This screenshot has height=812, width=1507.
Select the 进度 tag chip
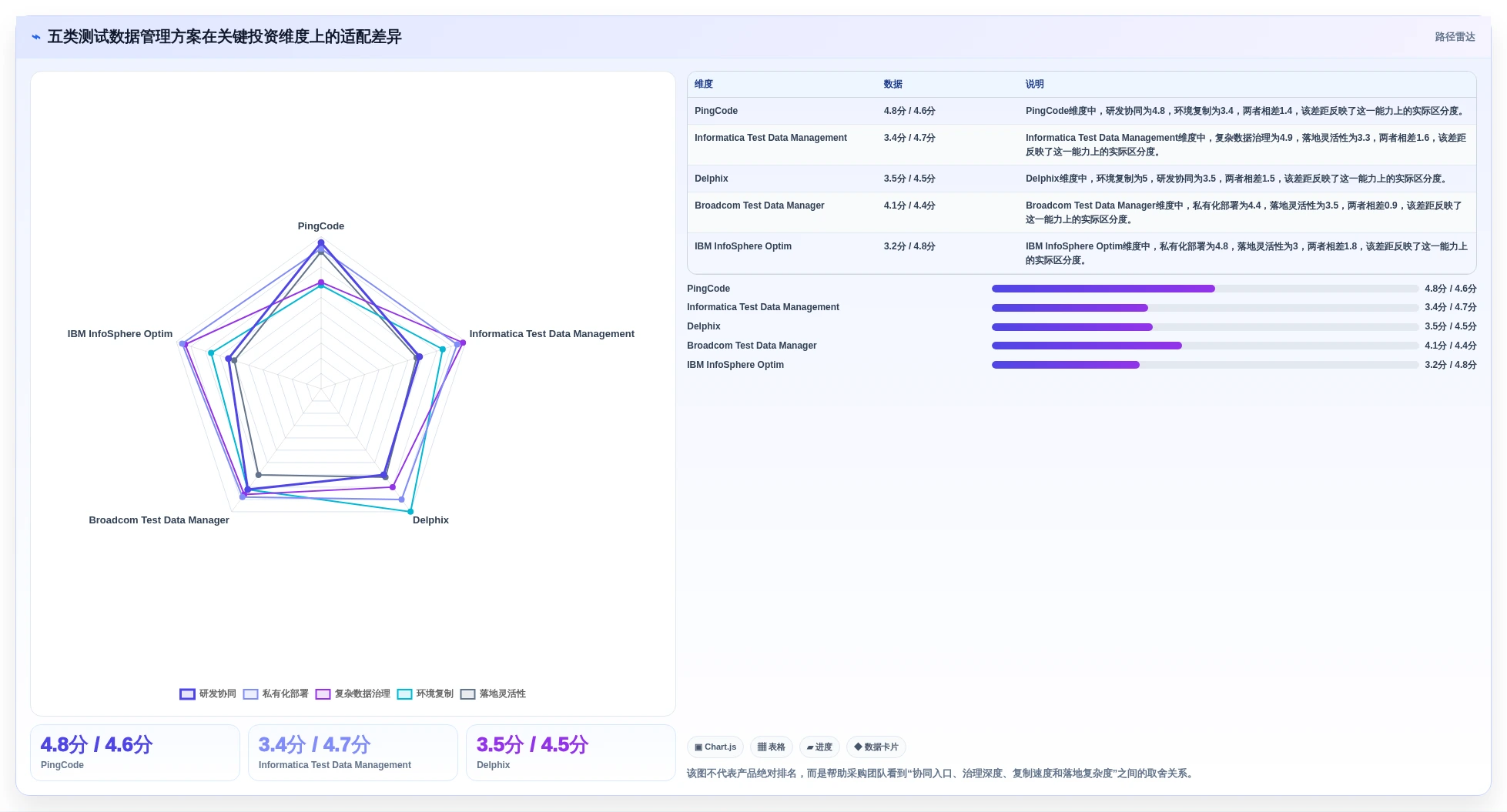819,747
